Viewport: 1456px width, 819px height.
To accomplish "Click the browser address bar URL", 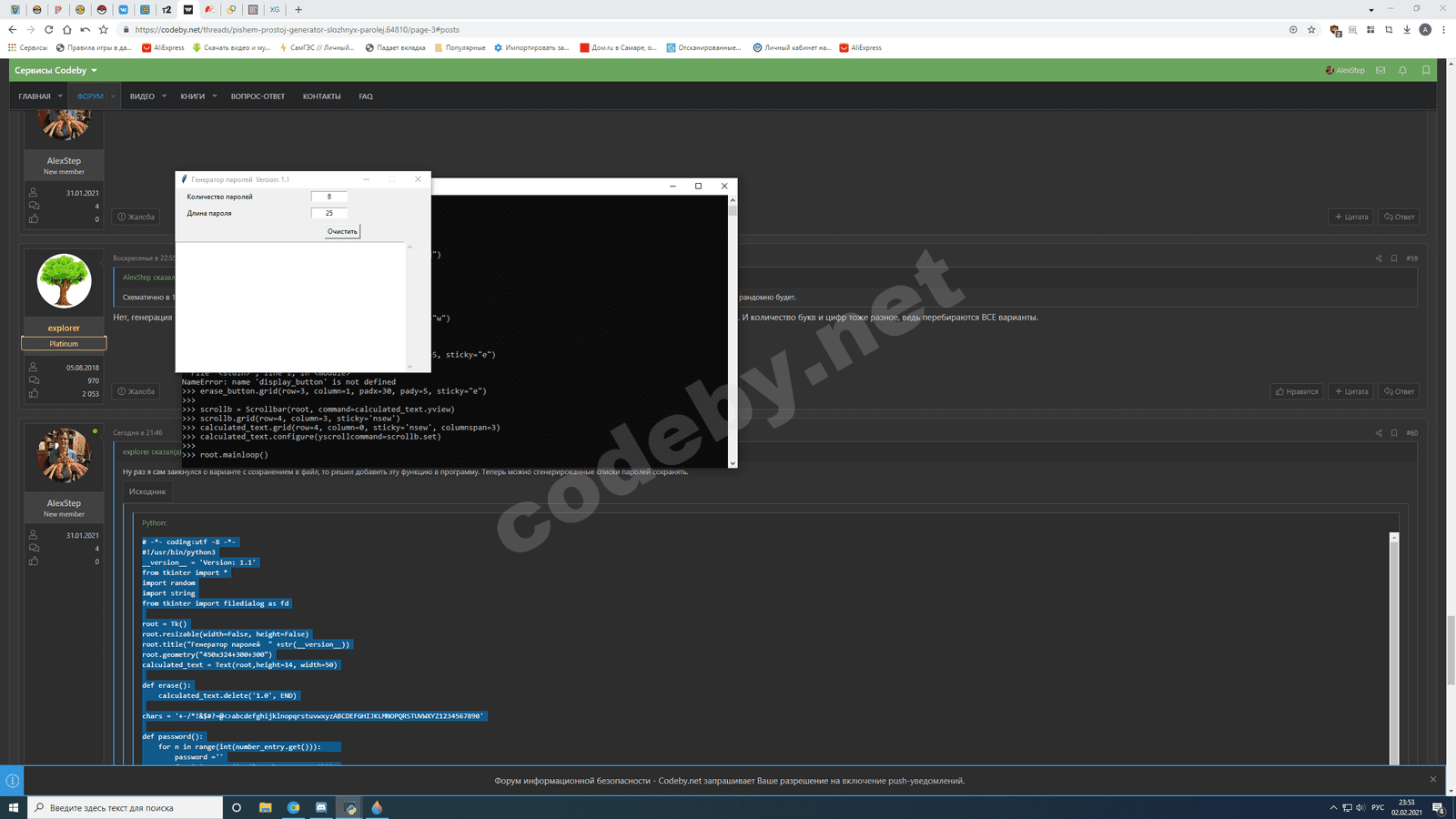I will 298,29.
